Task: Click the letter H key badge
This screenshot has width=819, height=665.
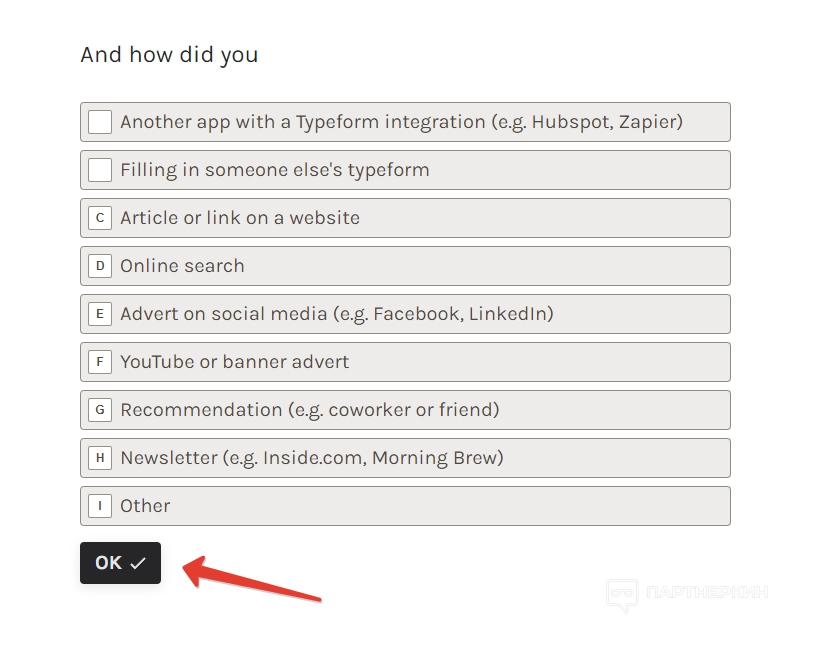Action: point(100,458)
